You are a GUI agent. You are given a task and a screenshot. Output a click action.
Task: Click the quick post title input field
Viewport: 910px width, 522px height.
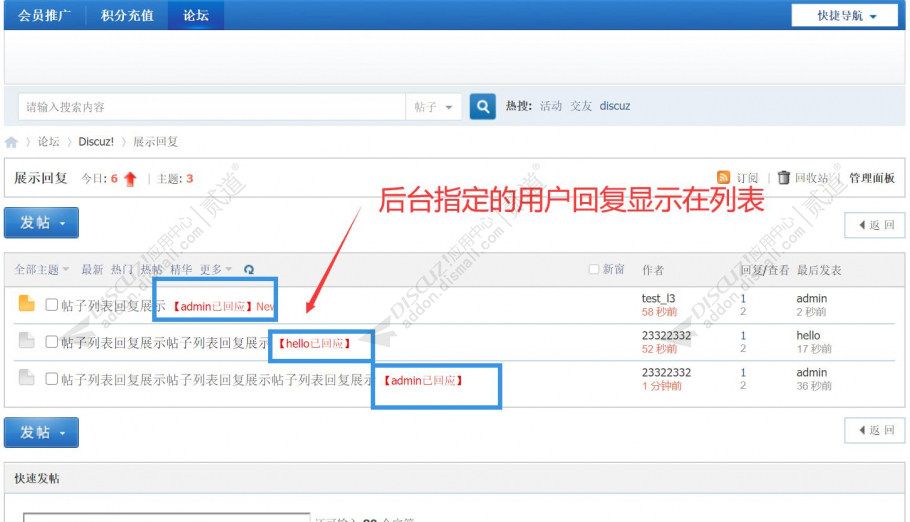167,517
